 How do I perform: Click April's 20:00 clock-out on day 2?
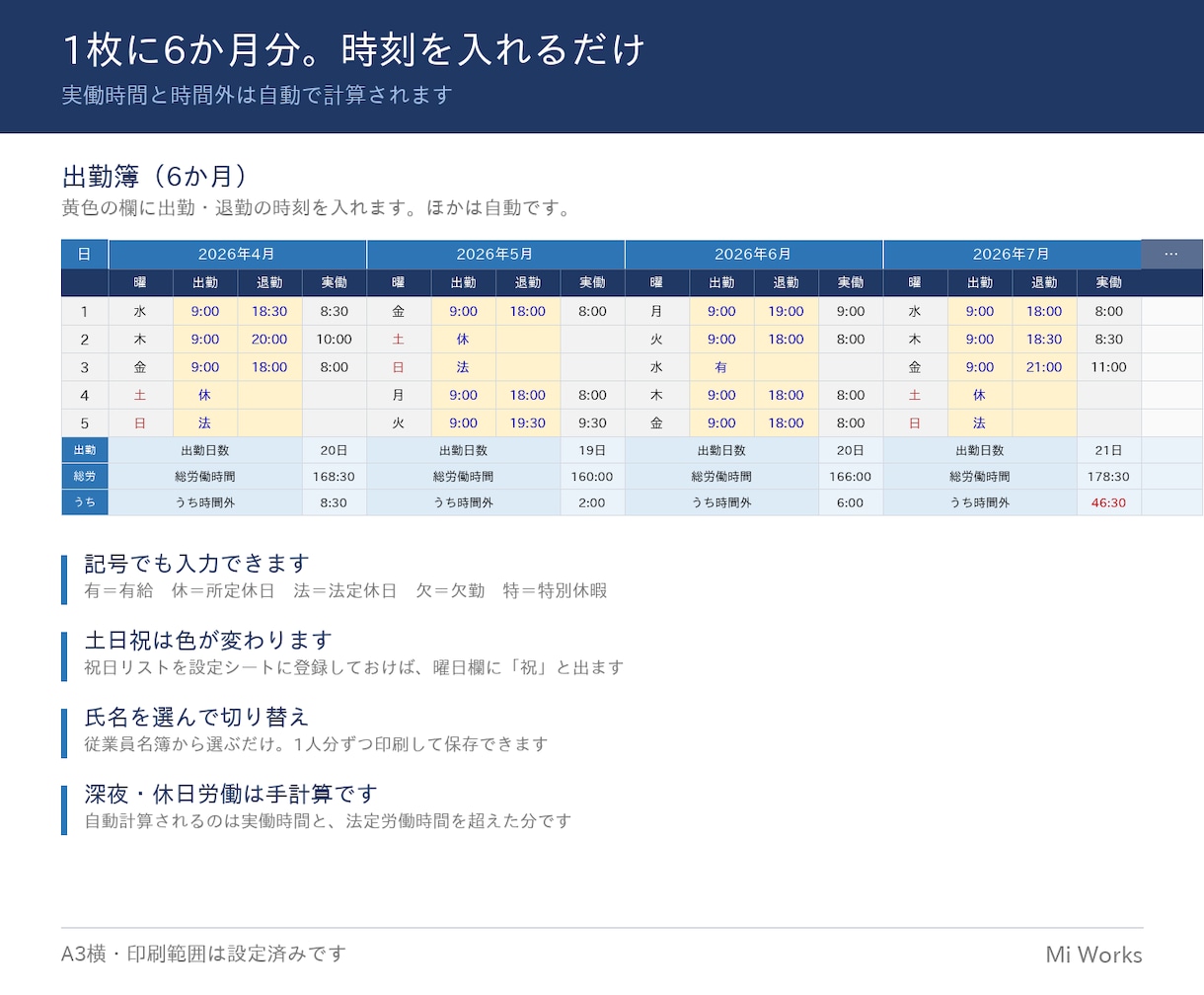[x=269, y=339]
